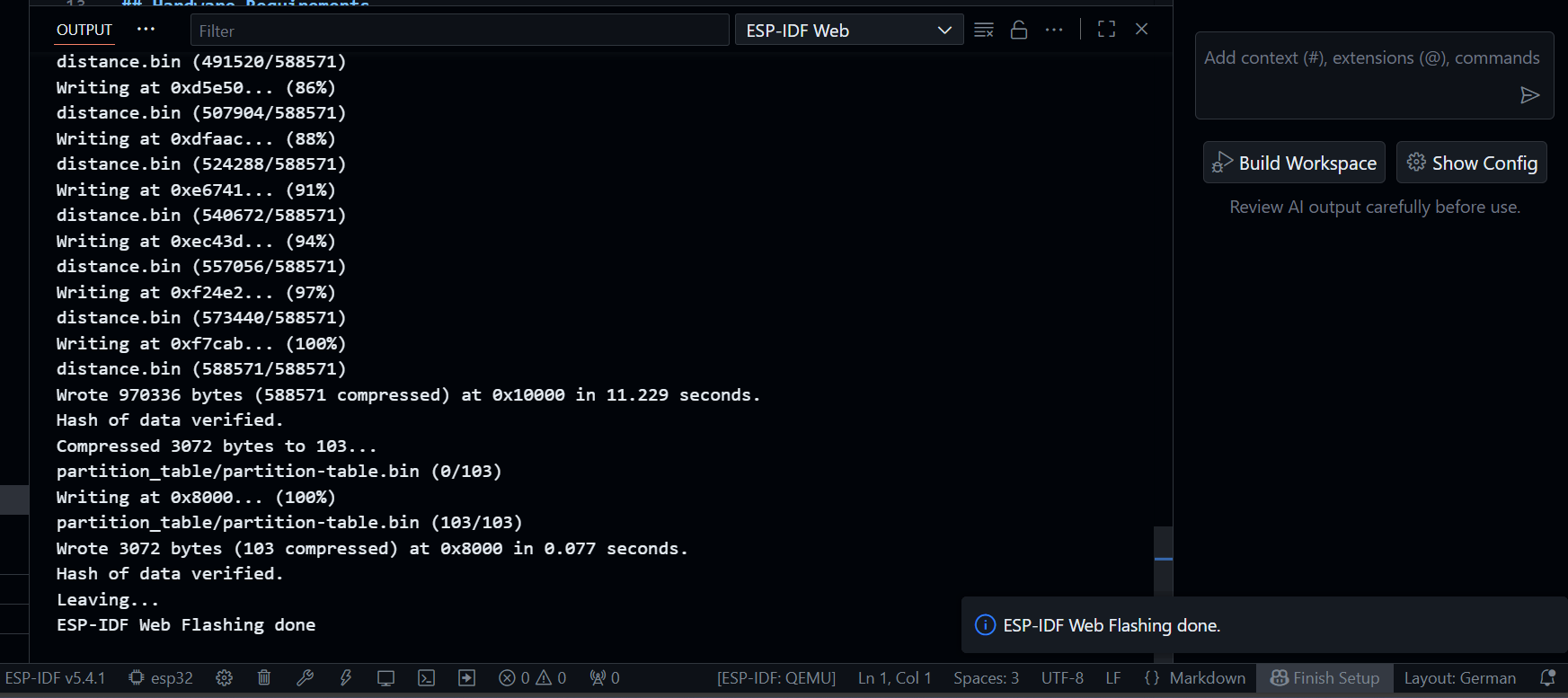Open the ESP-IDF Web output channel dropdown

coord(848,31)
